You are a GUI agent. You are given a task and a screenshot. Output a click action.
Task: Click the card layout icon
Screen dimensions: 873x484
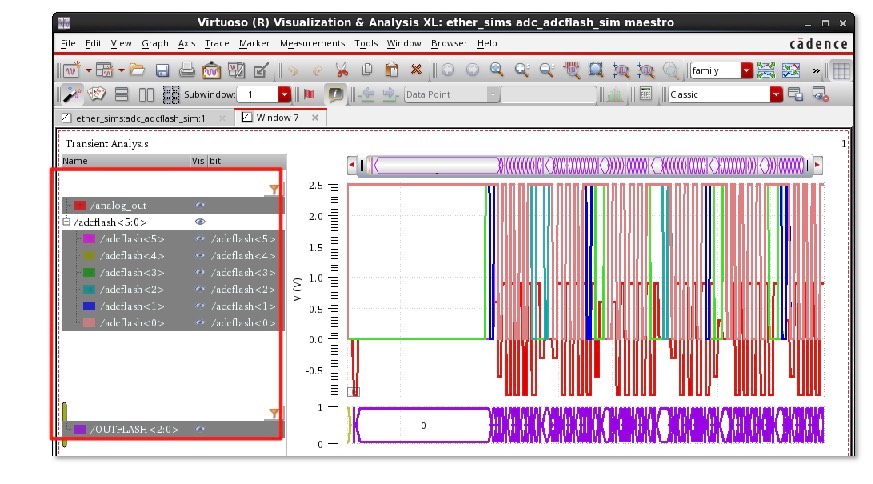click(96, 94)
